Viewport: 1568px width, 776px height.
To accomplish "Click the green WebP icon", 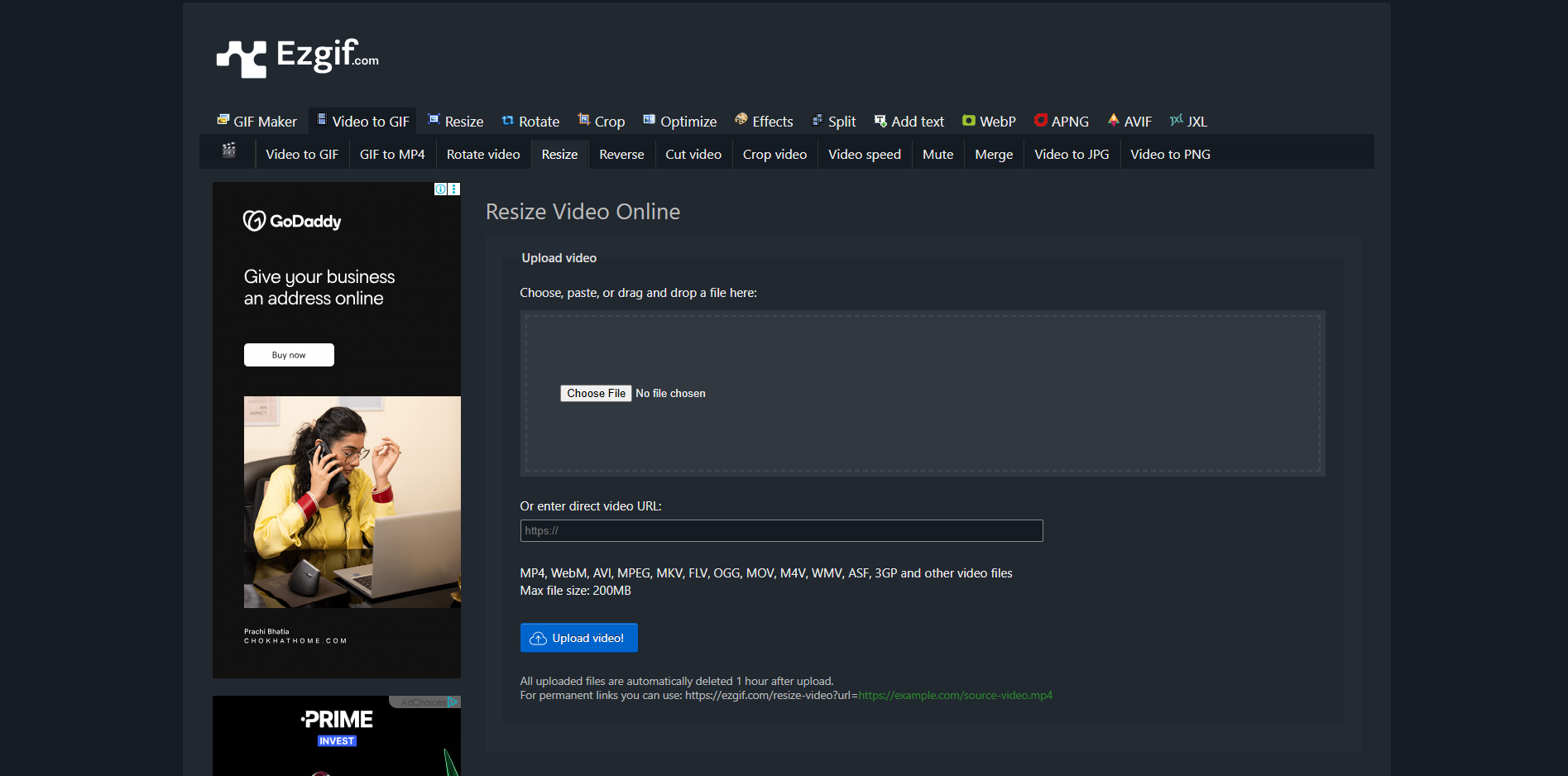I will (968, 120).
